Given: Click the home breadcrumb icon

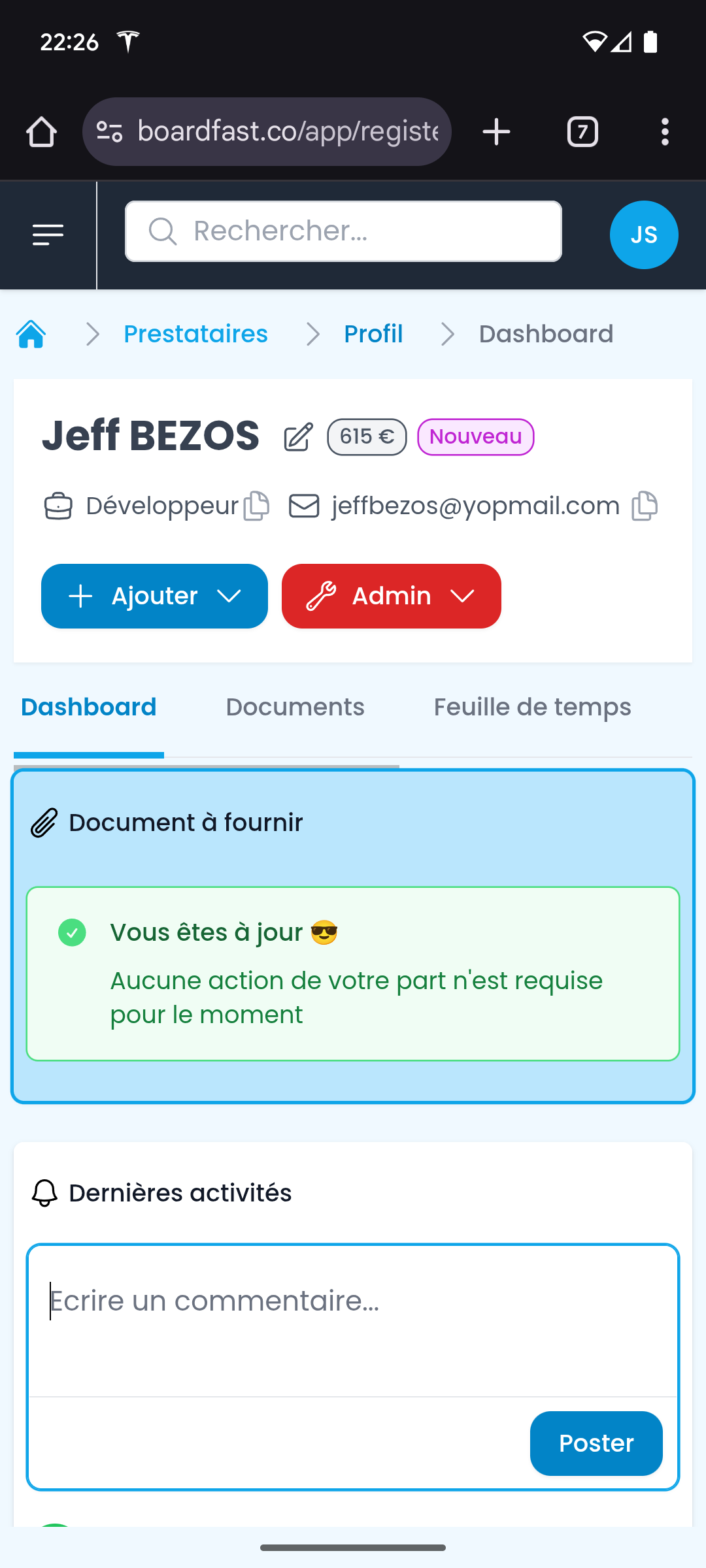Looking at the screenshot, I should [31, 334].
